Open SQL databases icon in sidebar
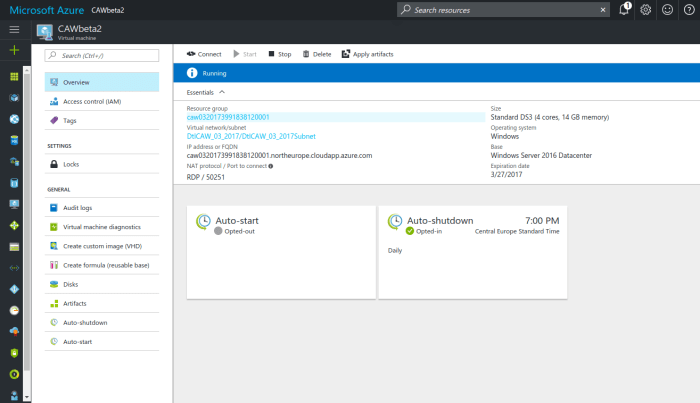Screen dimensions: 700x403 [14, 141]
